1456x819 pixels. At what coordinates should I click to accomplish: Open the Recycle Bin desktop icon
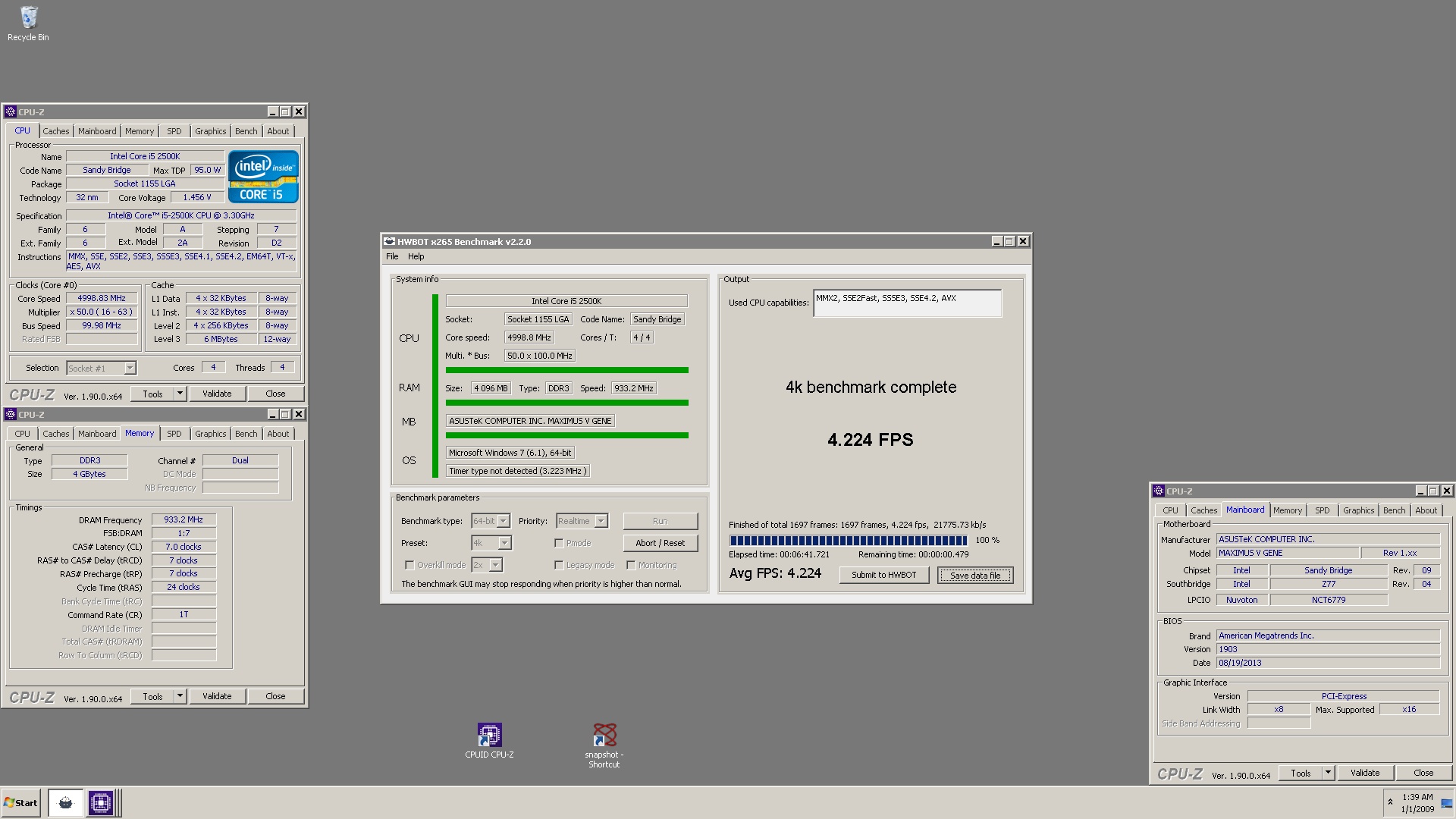pyautogui.click(x=28, y=23)
